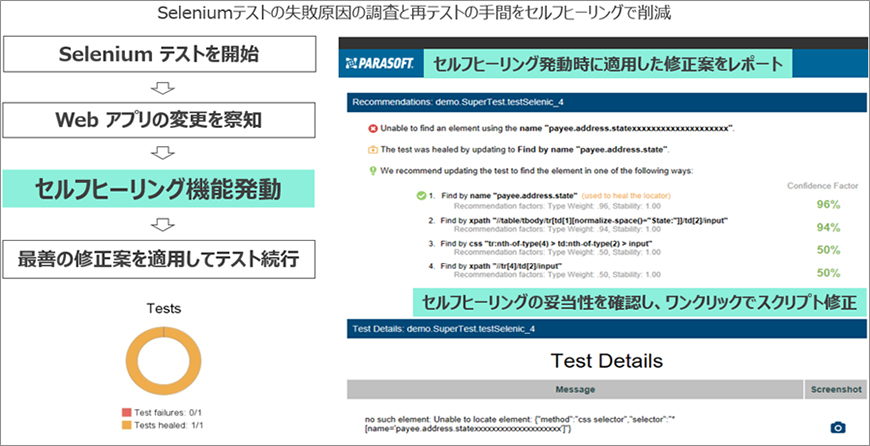Click the red error icon beside 'Unable to find'
The width and height of the screenshot is (870, 446).
(x=373, y=129)
